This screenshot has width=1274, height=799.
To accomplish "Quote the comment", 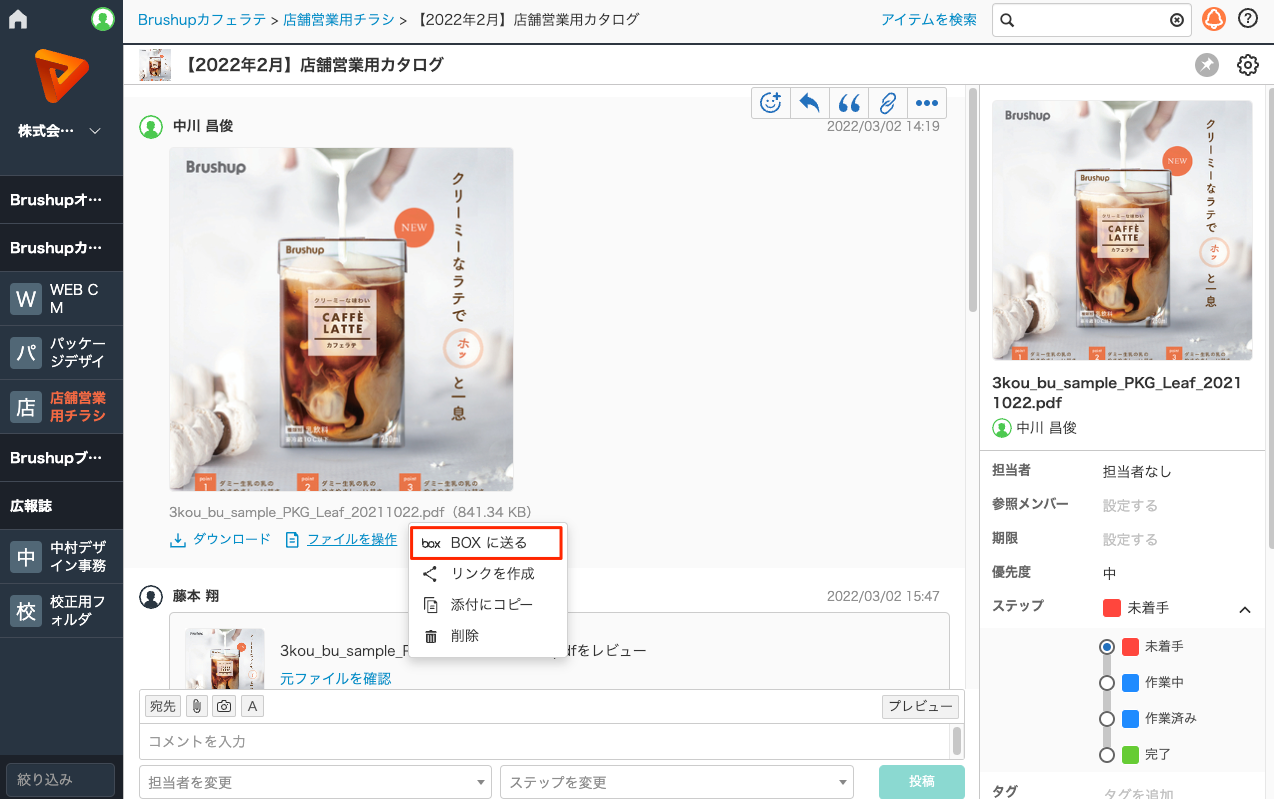I will click(849, 102).
